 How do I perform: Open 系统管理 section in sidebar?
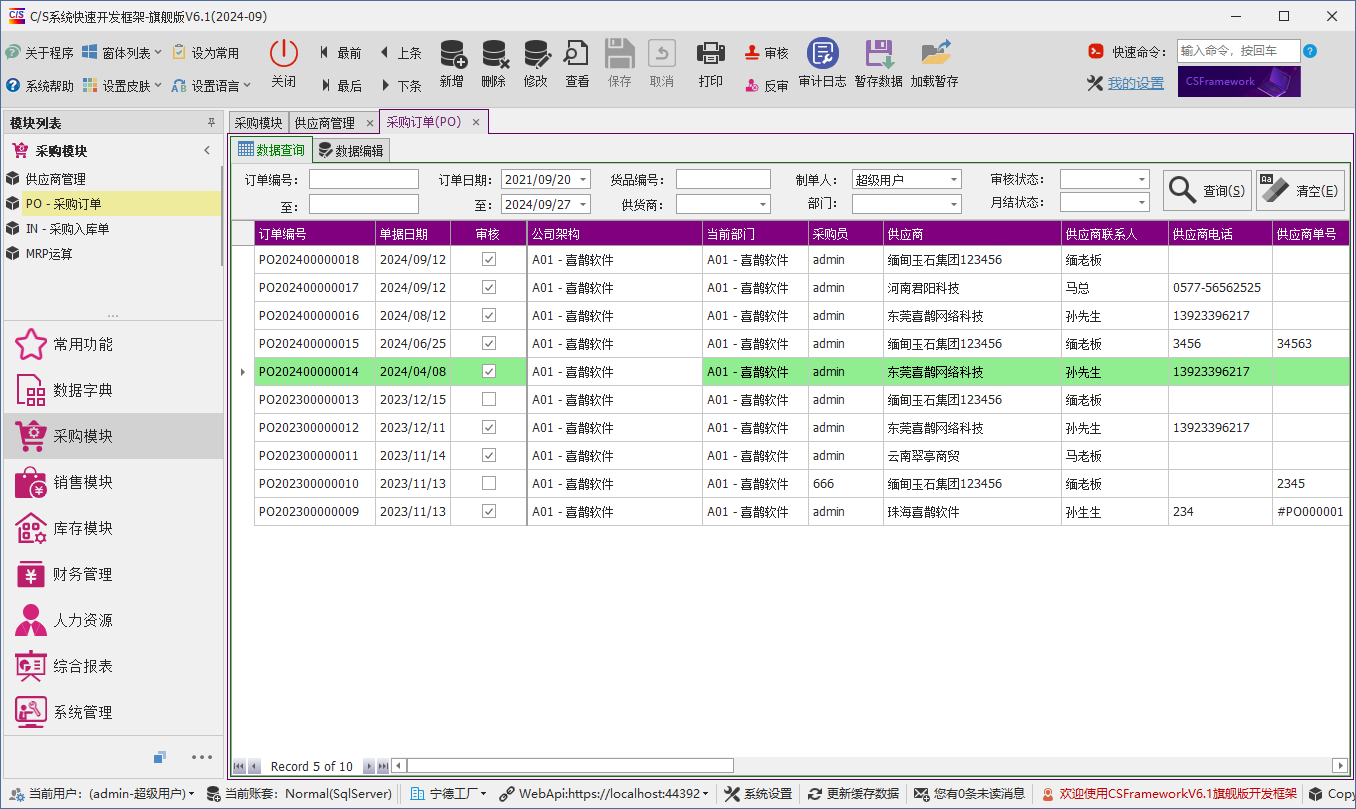pos(113,713)
